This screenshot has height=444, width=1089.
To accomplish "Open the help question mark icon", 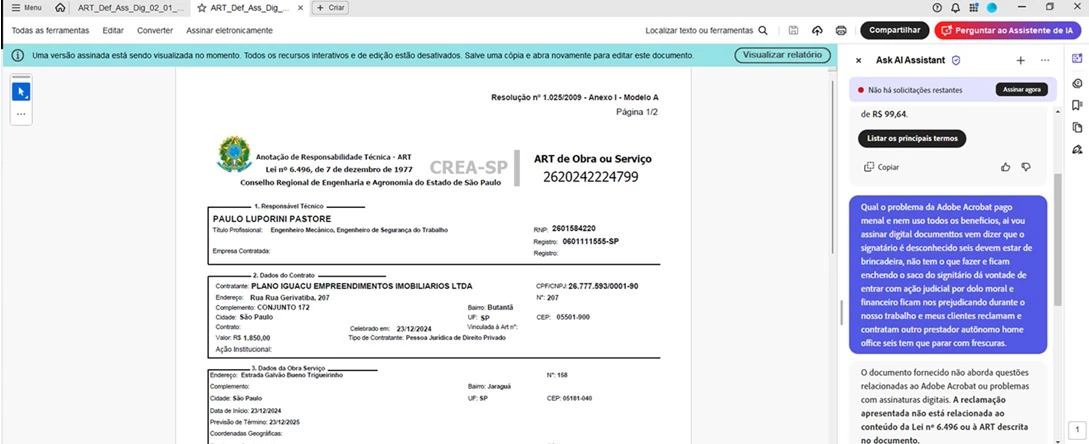I will tap(938, 8).
